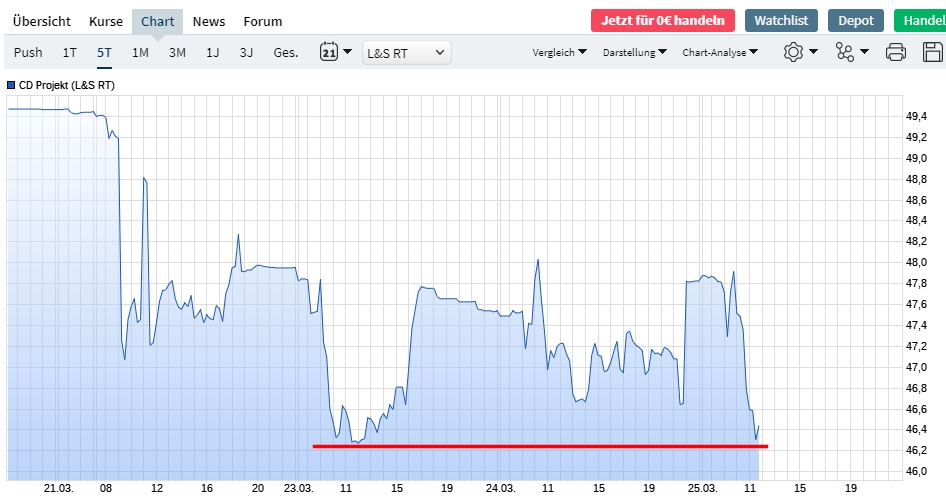Viewport: 946px width, 496px height.
Task: Click the blue CD Projekt legend square
Action: [11, 85]
